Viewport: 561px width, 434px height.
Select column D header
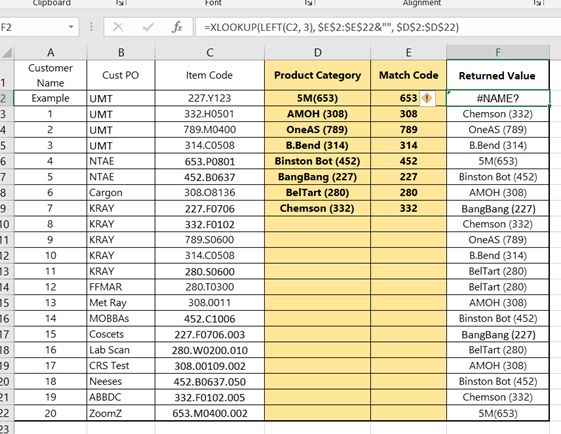317,53
